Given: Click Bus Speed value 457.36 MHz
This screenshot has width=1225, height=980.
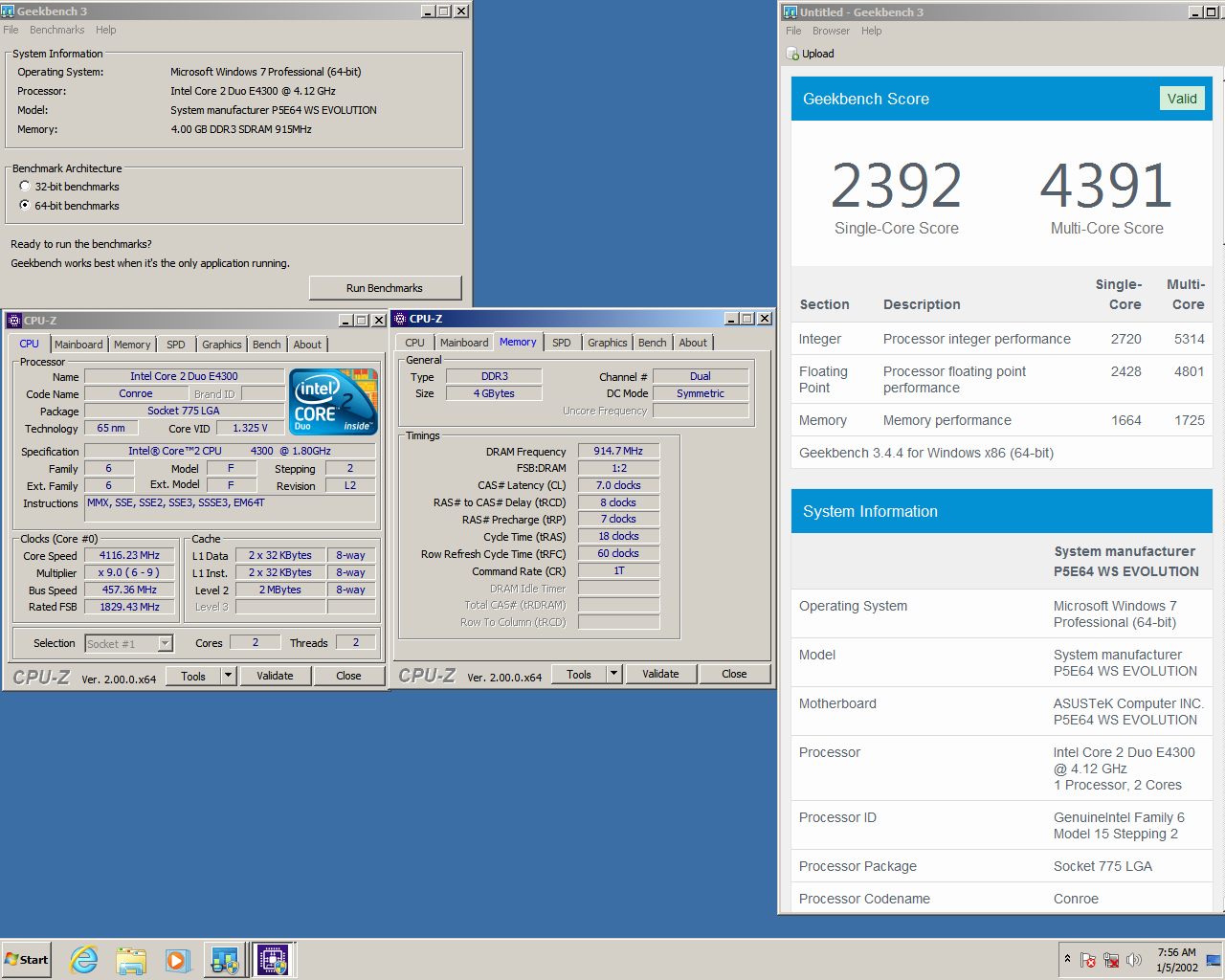Looking at the screenshot, I should [x=129, y=590].
